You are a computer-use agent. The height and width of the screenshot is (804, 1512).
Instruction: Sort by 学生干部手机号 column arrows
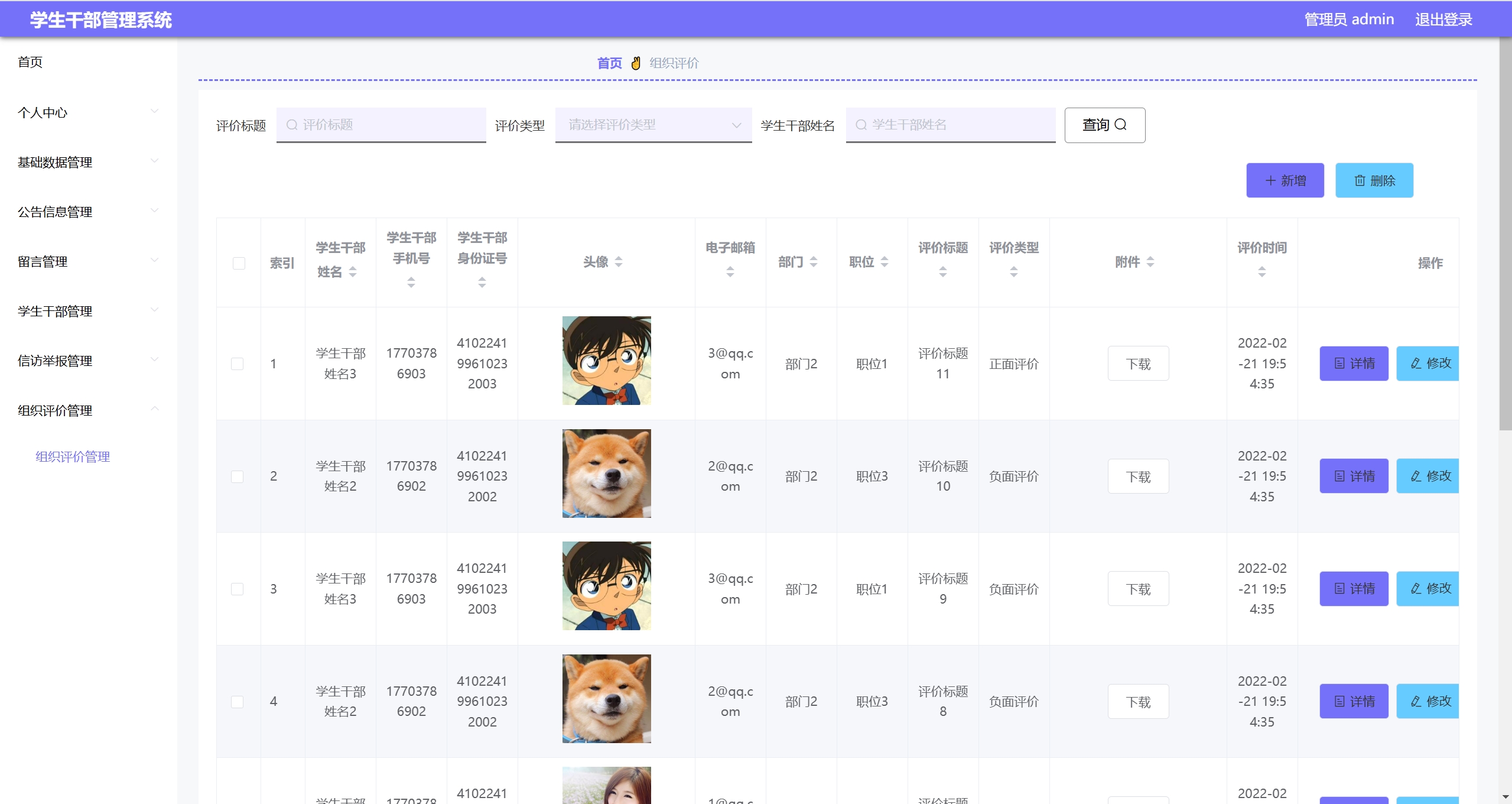411,283
